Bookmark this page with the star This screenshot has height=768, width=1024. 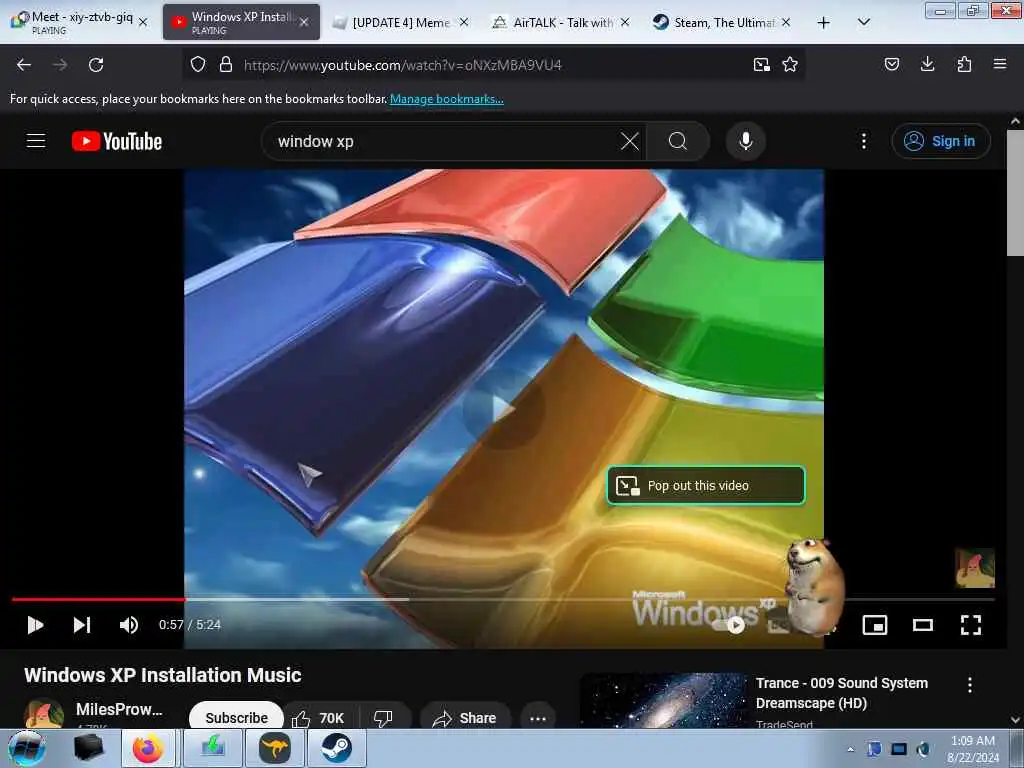pos(790,65)
